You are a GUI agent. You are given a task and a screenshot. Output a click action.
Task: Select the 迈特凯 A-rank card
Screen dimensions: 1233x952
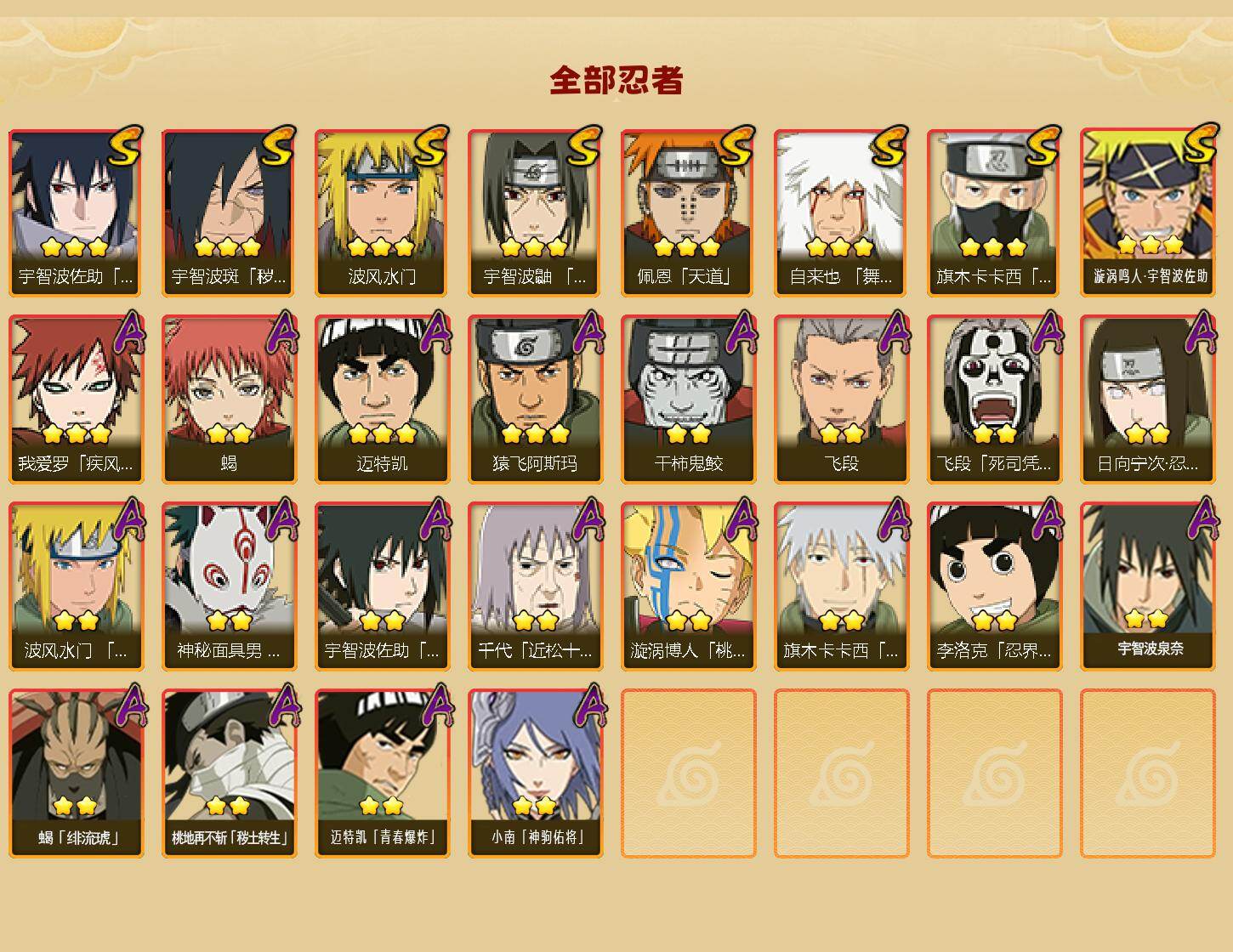tap(382, 399)
